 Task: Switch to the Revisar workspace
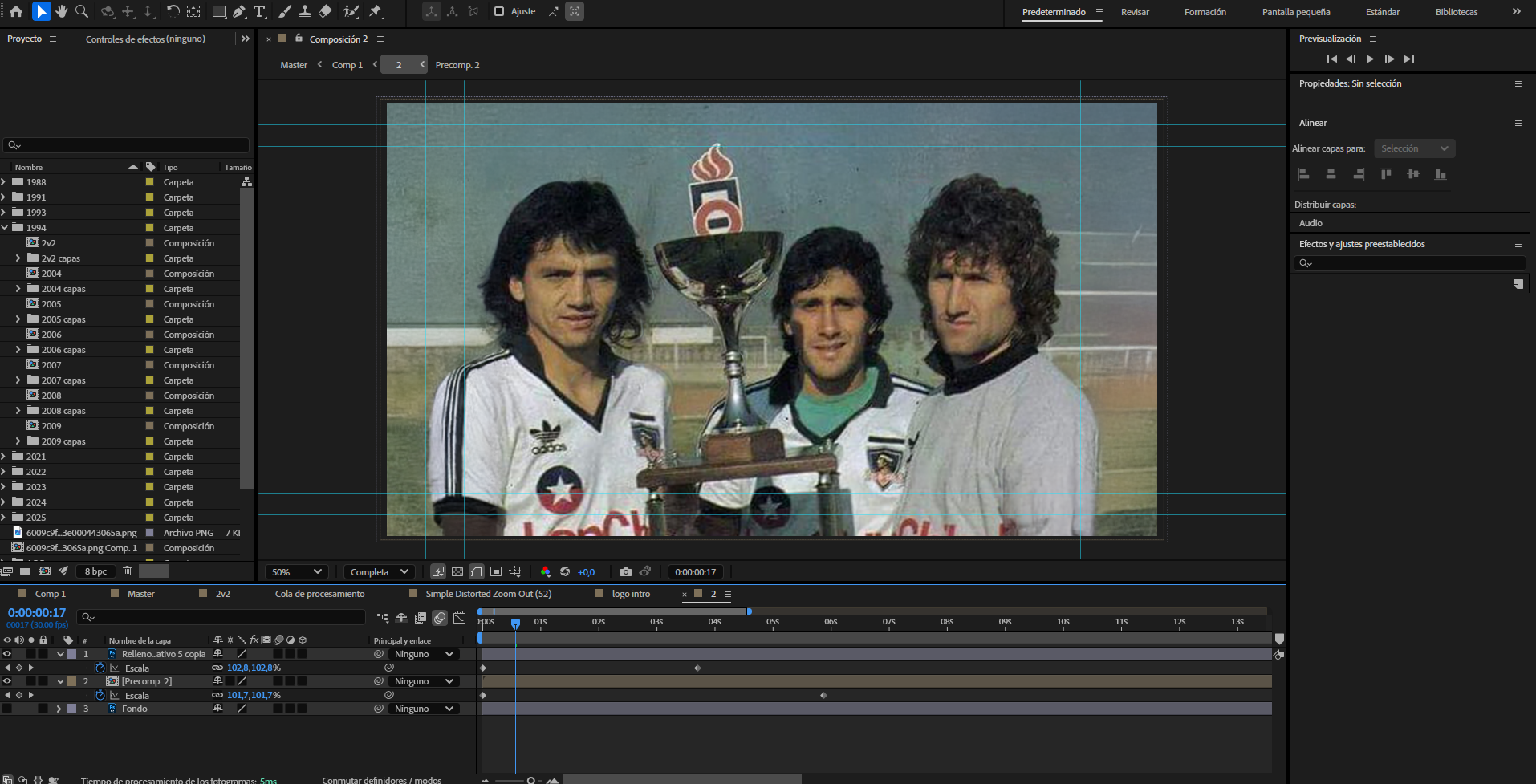pos(1135,12)
